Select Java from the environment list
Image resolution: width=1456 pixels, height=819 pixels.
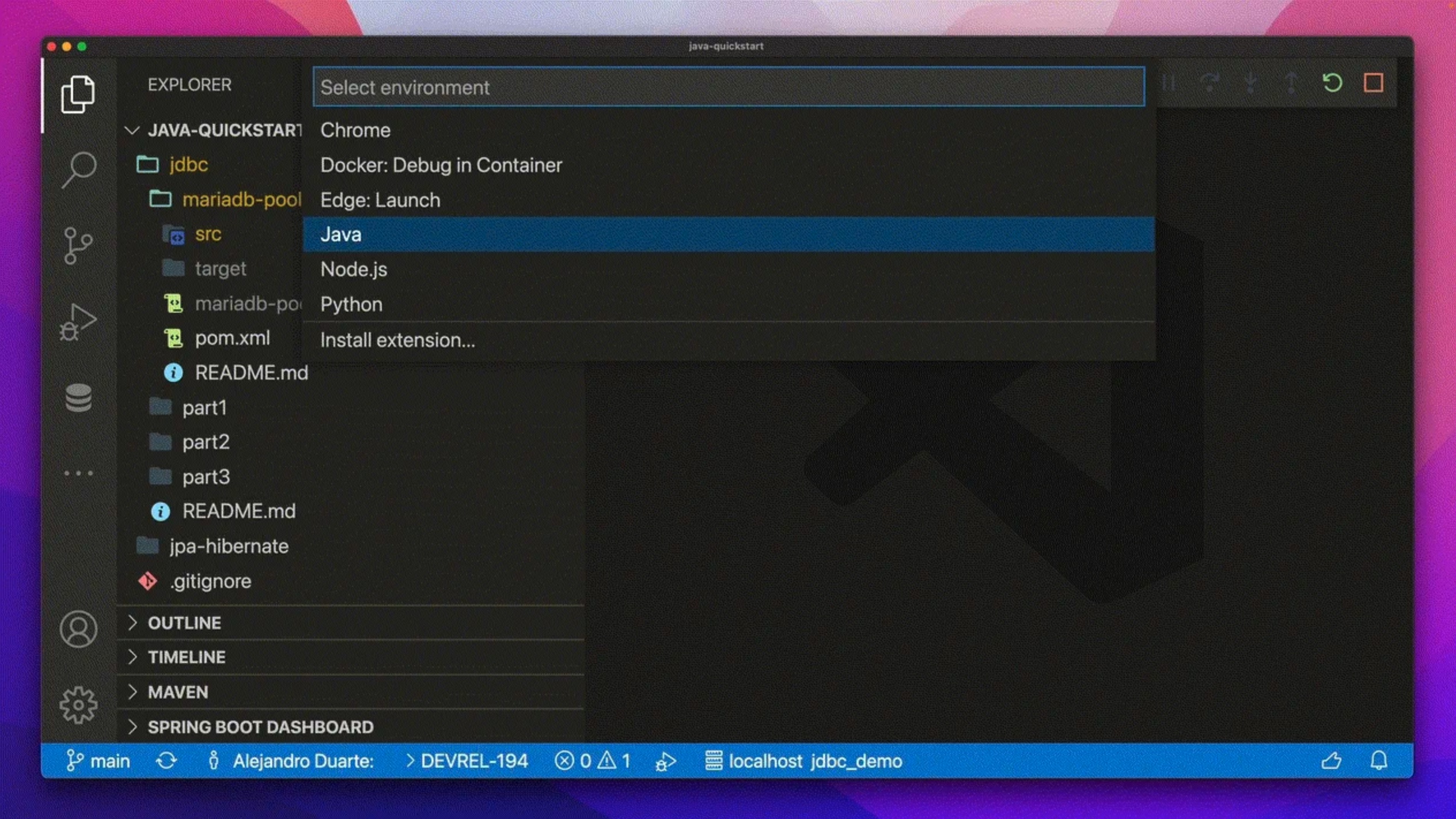pyautogui.click(x=341, y=234)
